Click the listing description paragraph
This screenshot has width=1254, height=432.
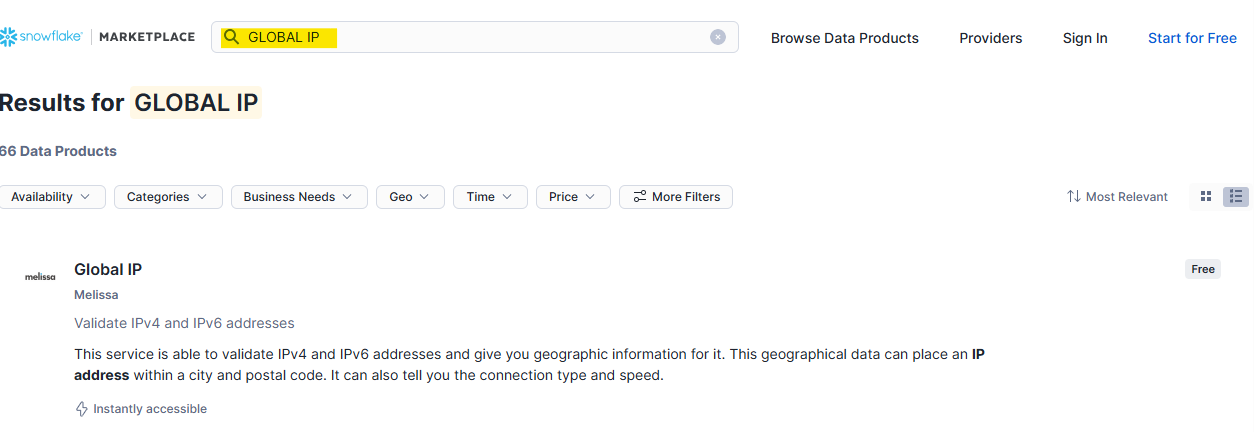pos(530,365)
